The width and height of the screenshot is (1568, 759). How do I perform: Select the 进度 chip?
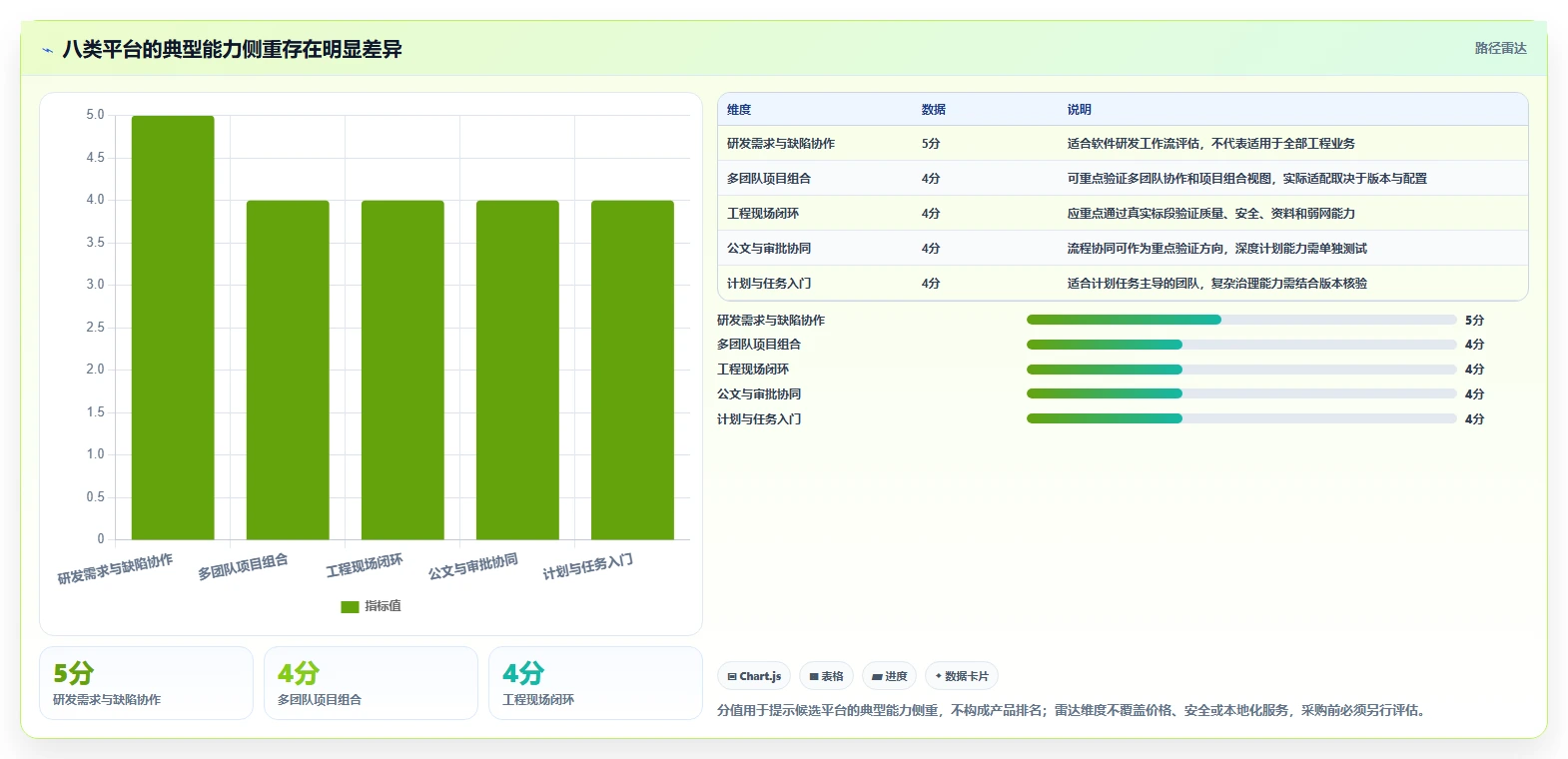coord(889,676)
